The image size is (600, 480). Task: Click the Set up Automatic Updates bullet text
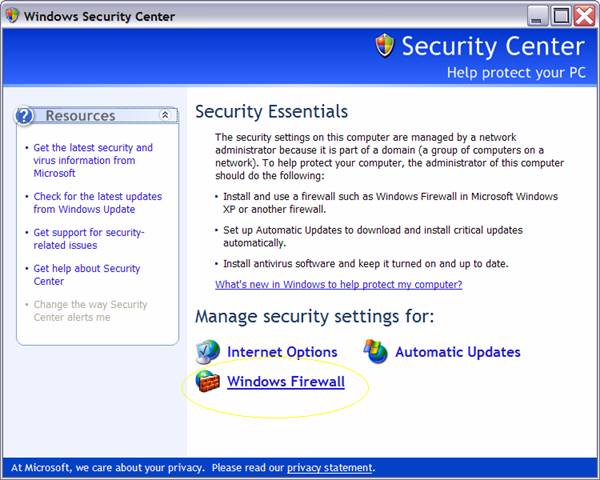click(x=373, y=237)
